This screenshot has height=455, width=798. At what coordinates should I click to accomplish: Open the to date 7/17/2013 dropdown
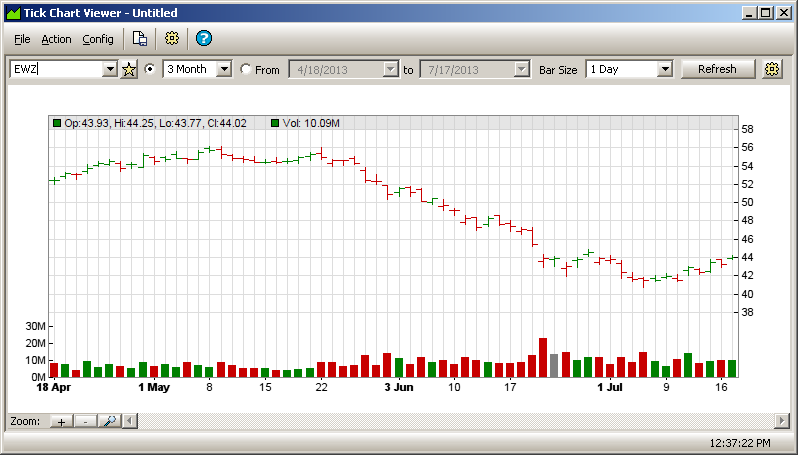click(522, 69)
